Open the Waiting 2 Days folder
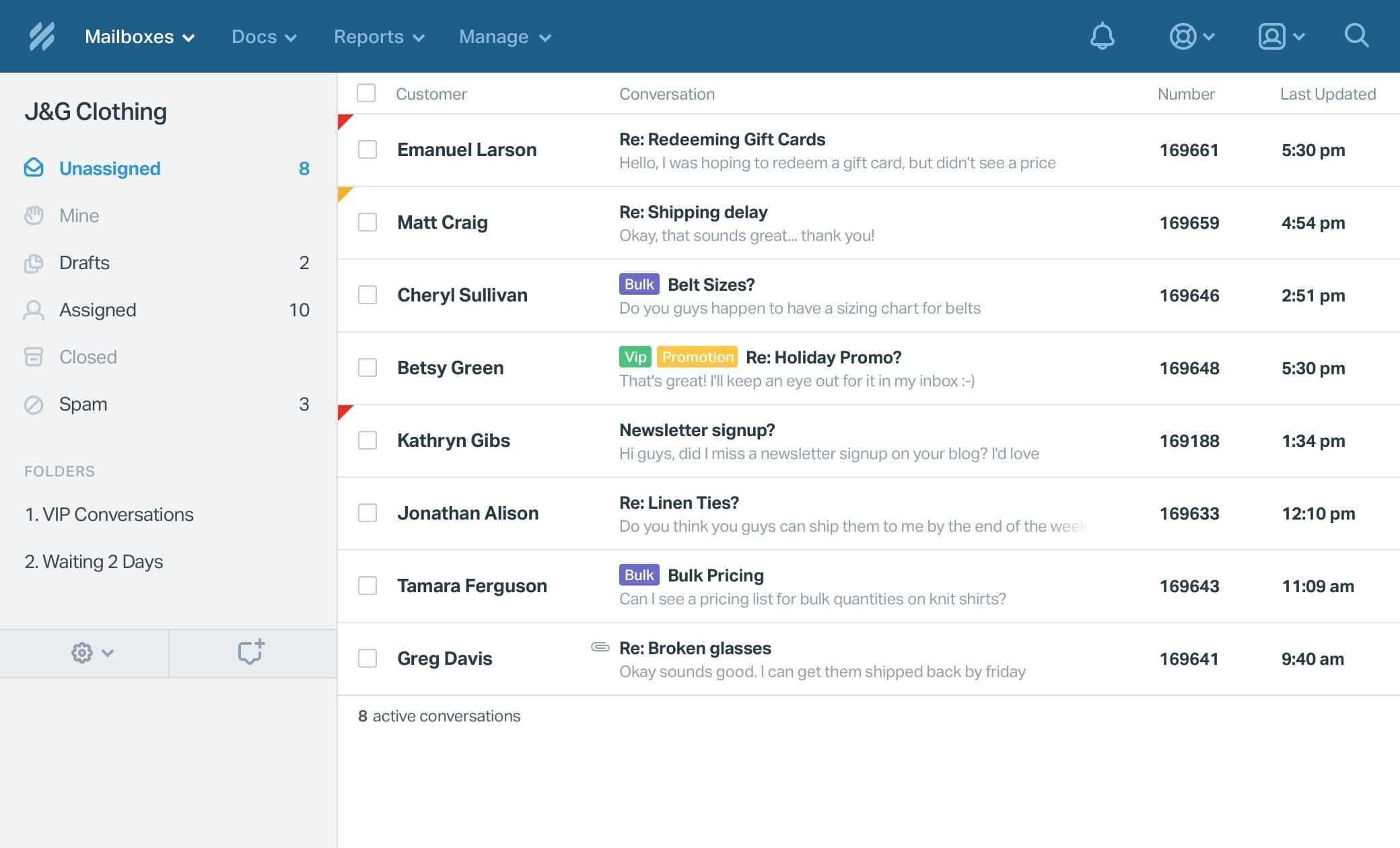This screenshot has width=1400, height=848. coord(94,561)
